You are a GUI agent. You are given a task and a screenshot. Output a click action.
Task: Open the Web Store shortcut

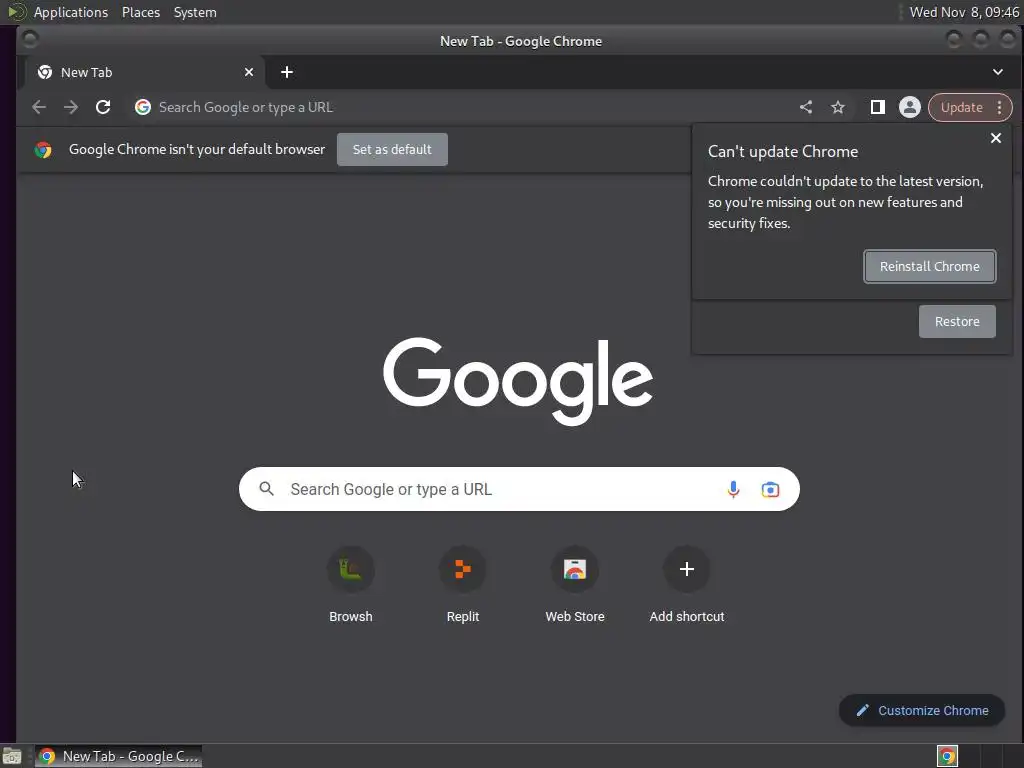click(575, 584)
